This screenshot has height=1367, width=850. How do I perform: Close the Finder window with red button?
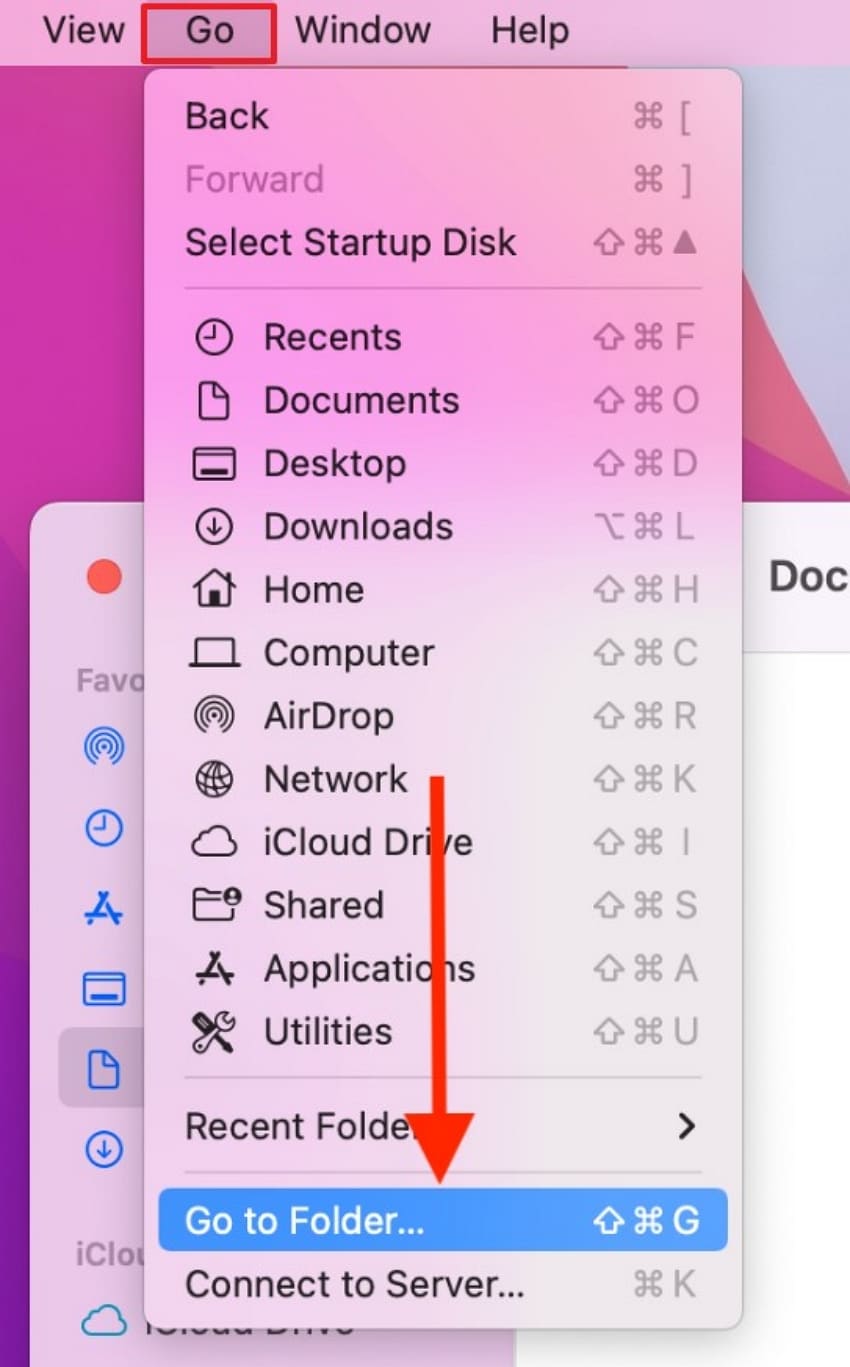click(104, 577)
